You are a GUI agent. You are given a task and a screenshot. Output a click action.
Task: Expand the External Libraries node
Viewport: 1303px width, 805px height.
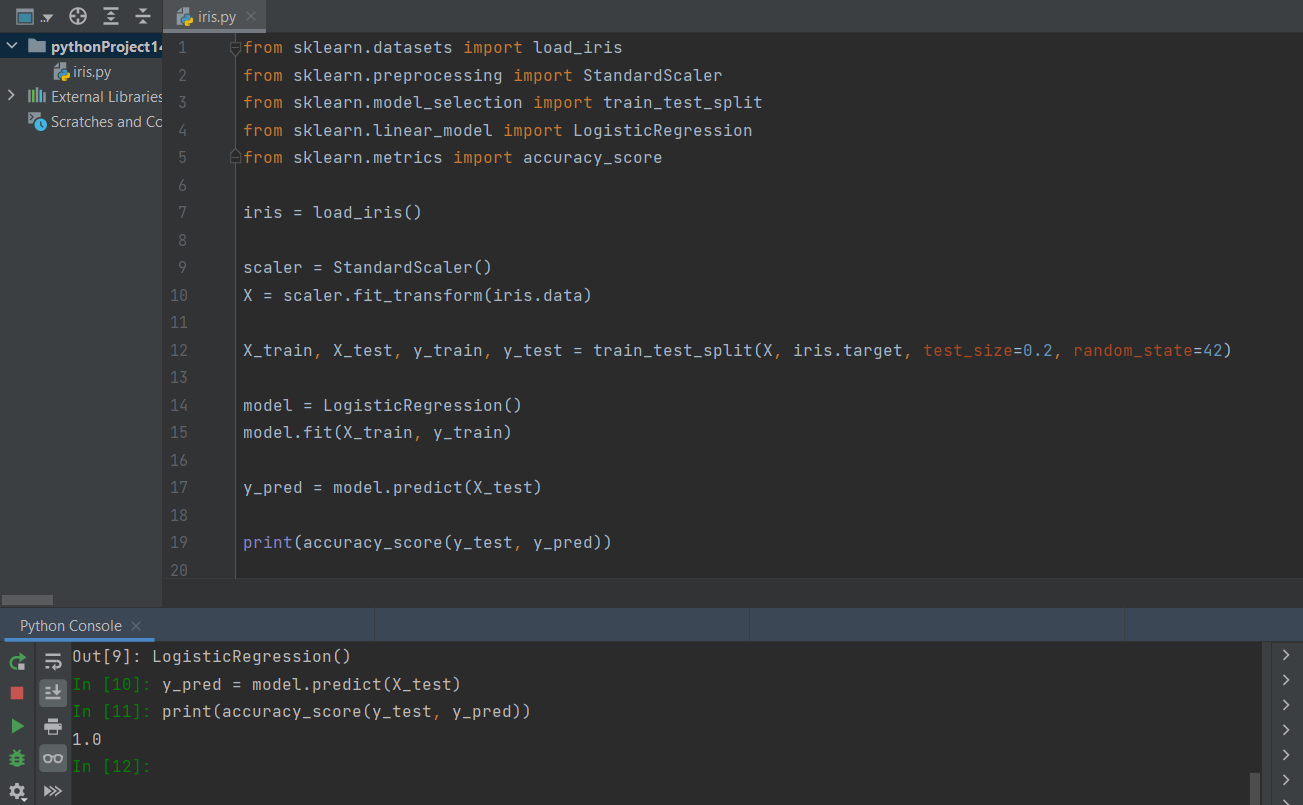pyautogui.click(x=13, y=96)
